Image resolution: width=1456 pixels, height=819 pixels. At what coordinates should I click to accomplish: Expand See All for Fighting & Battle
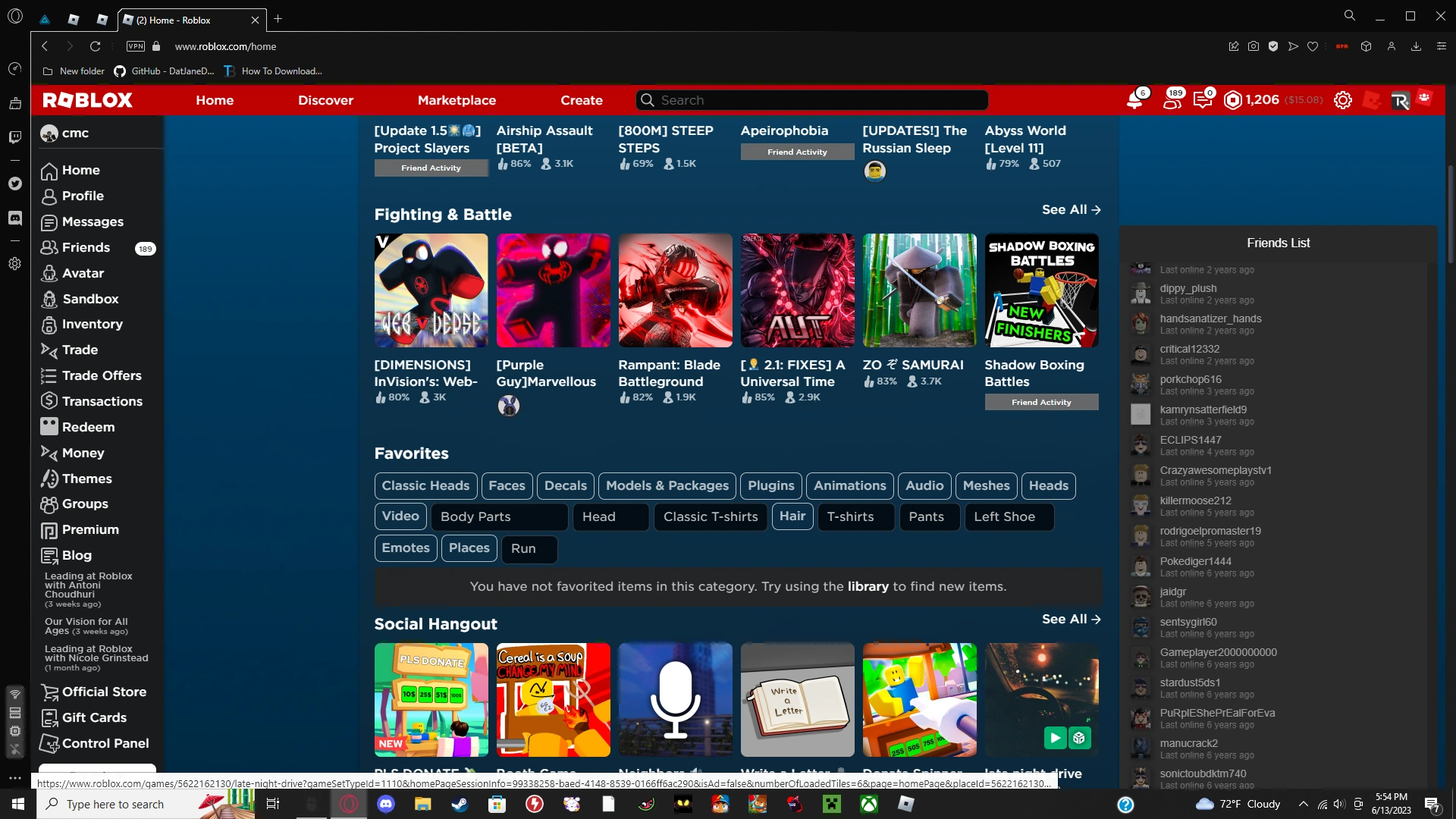coord(1071,209)
